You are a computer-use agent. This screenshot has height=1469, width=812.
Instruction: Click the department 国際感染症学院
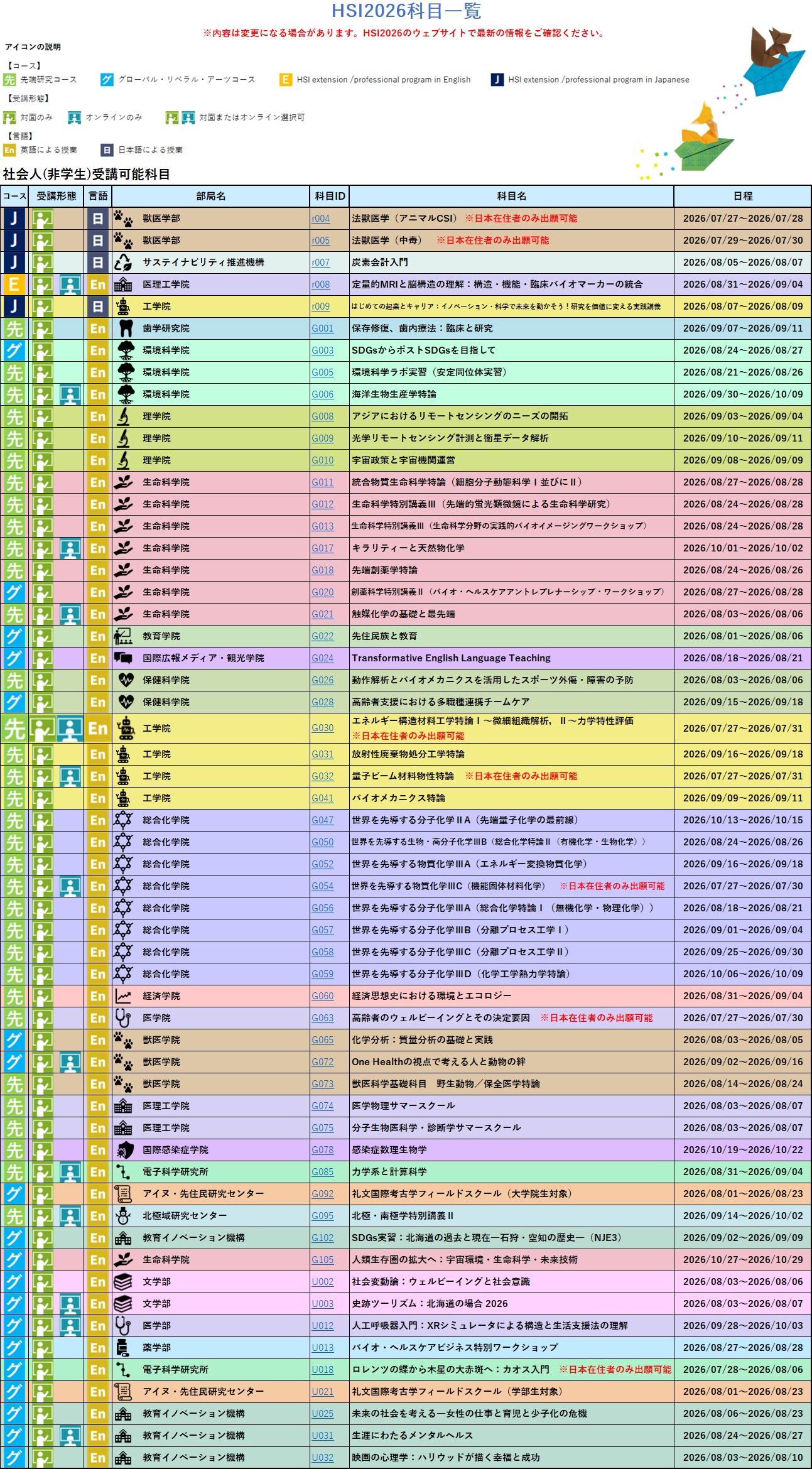(x=175, y=1150)
